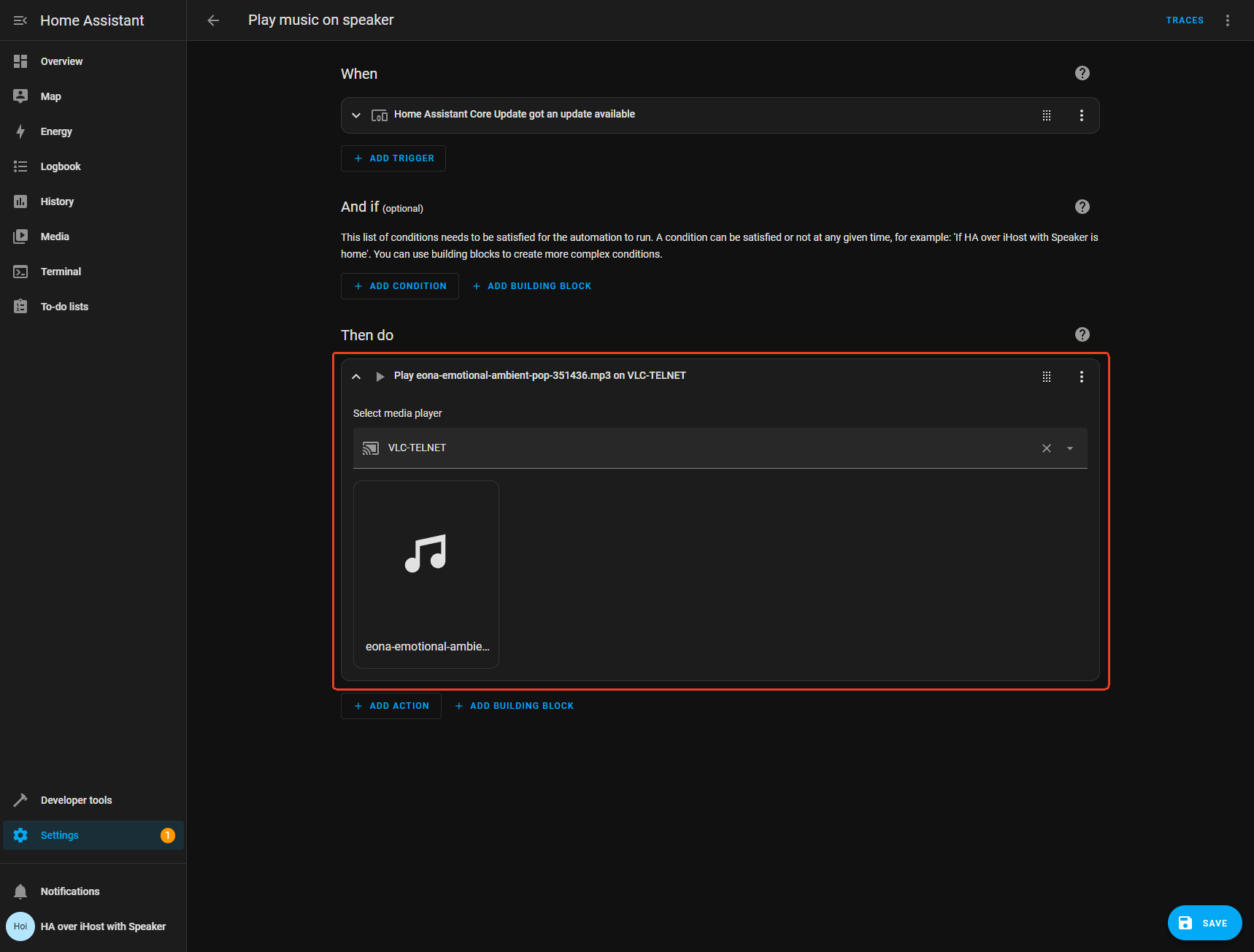The height and width of the screenshot is (952, 1254).
Task: Open the page overflow menu beside Traces
Action: coord(1227,20)
